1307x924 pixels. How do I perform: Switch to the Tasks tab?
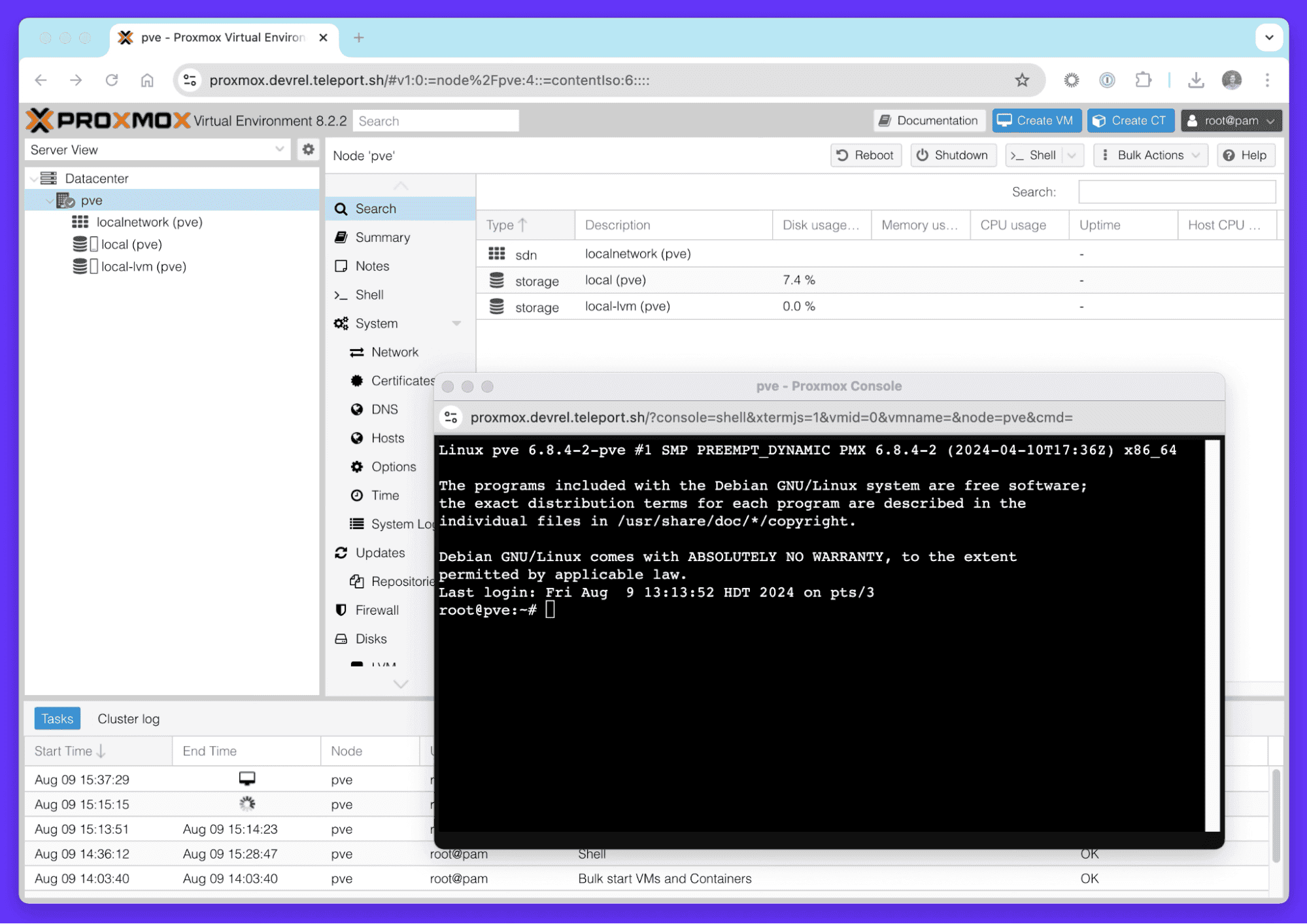(58, 719)
